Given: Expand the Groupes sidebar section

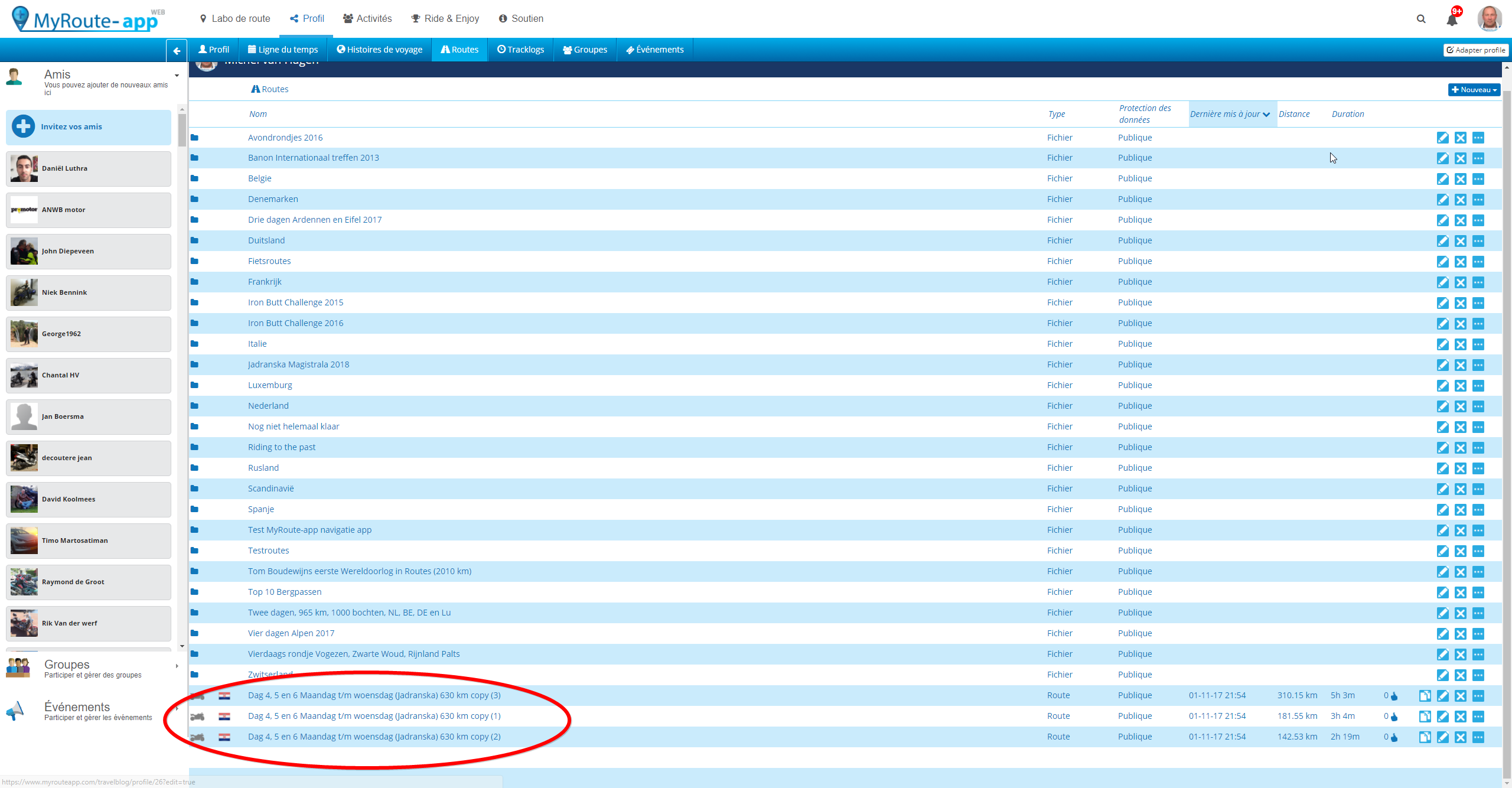Looking at the screenshot, I should tap(177, 666).
